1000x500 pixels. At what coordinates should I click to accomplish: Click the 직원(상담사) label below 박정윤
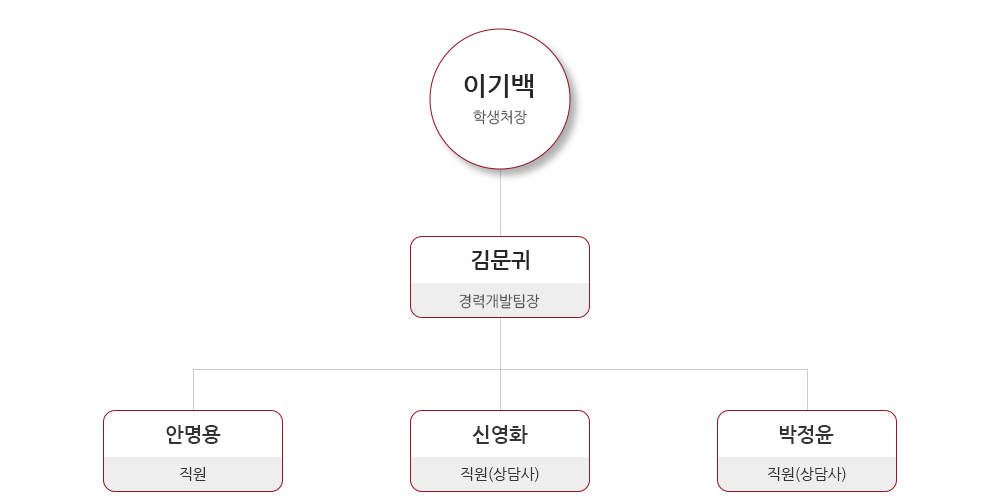pyautogui.click(x=806, y=474)
